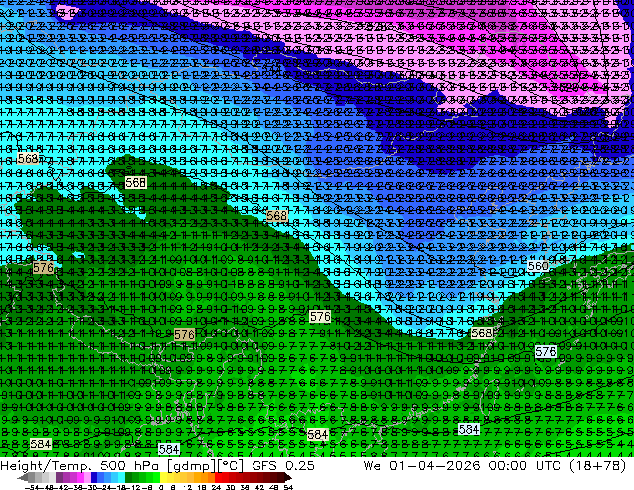Viewport: 634px width, 490px height.
Task: Click the 'GFS 0.25' model label
Action: 283,466
